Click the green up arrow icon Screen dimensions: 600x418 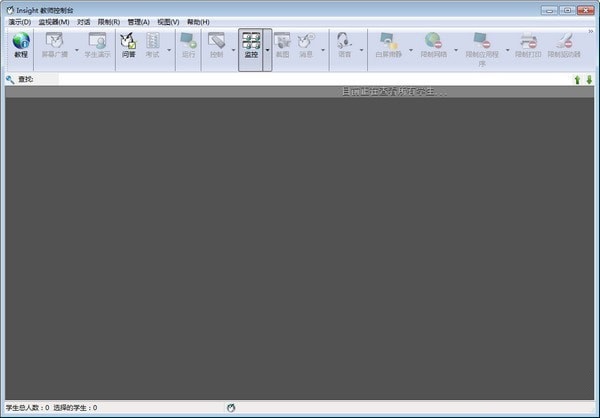[577, 80]
